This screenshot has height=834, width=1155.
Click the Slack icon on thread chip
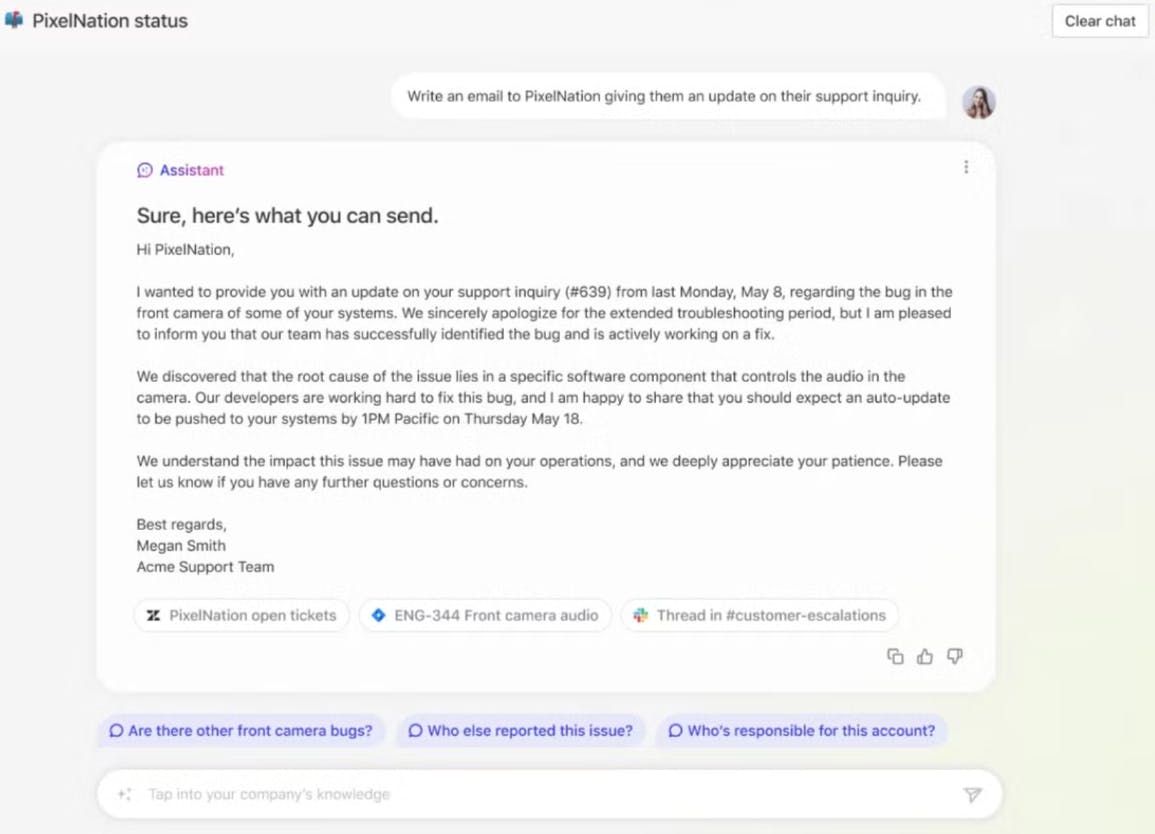click(x=640, y=616)
